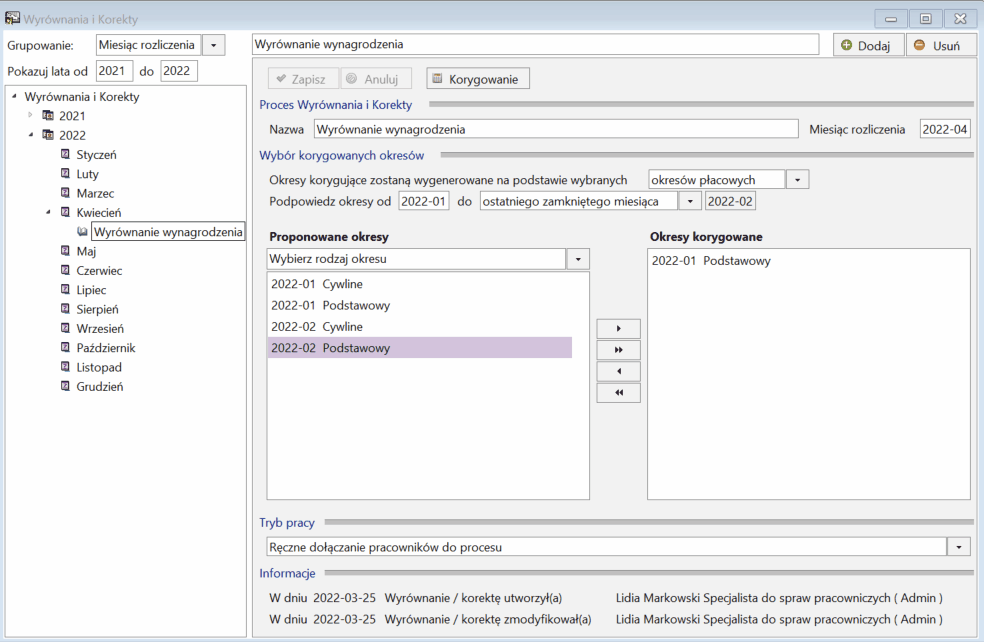Click the Dodaj button with plus icon
Image resolution: width=984 pixels, height=642 pixels.
click(x=869, y=45)
